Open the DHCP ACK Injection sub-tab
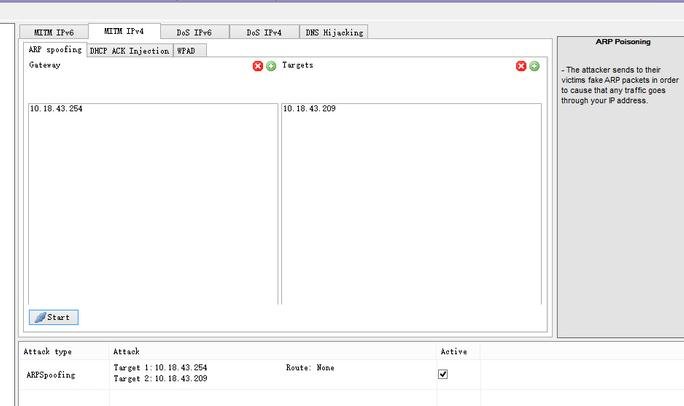The width and height of the screenshot is (684, 406). tap(130, 51)
